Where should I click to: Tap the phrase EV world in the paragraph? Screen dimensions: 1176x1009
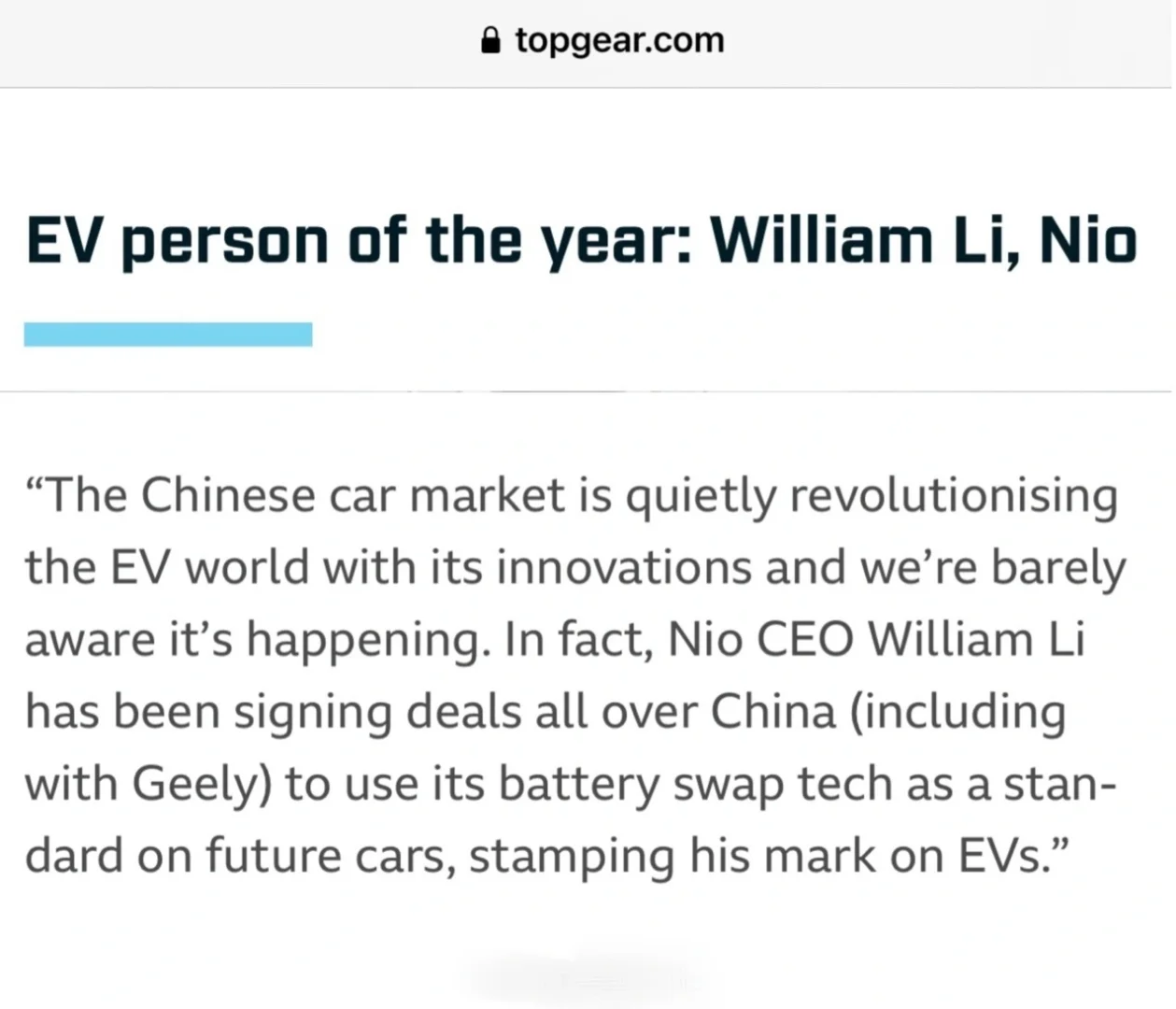[209, 567]
